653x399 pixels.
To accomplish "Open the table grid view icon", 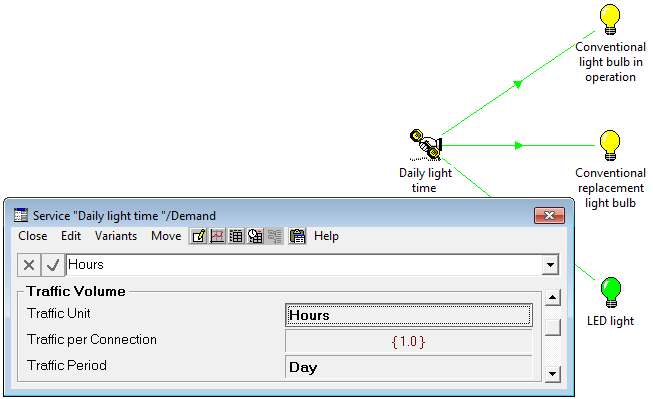I will tap(236, 236).
